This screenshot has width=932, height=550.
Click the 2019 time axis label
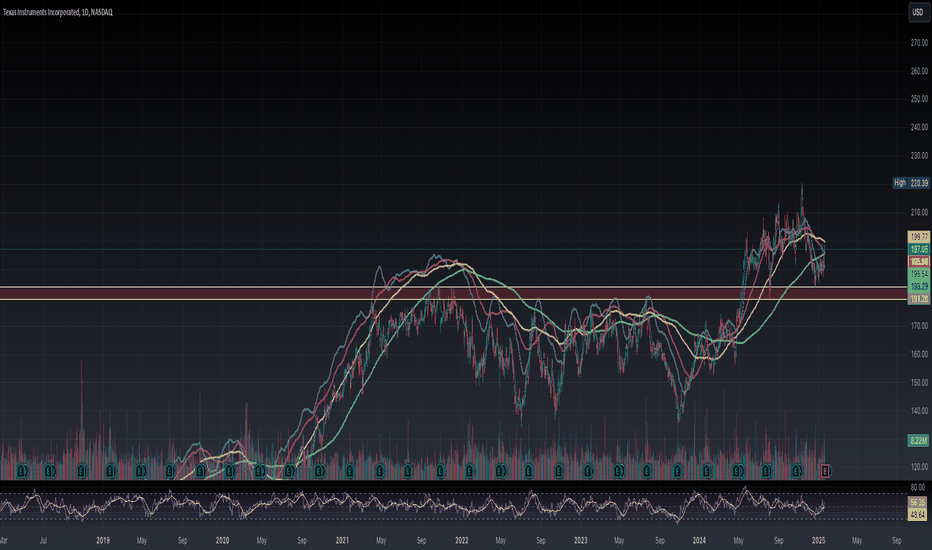click(103, 540)
